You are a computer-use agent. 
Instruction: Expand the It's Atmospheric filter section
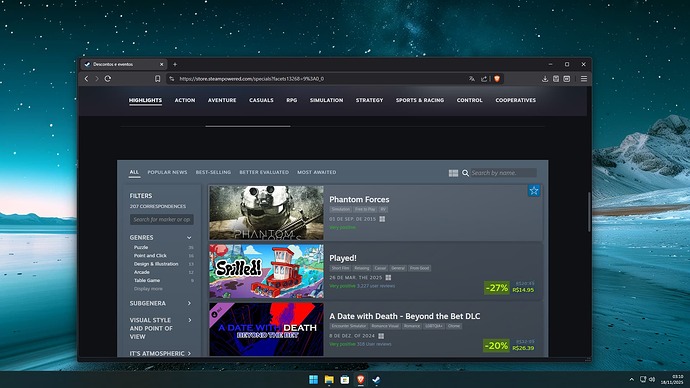click(189, 353)
